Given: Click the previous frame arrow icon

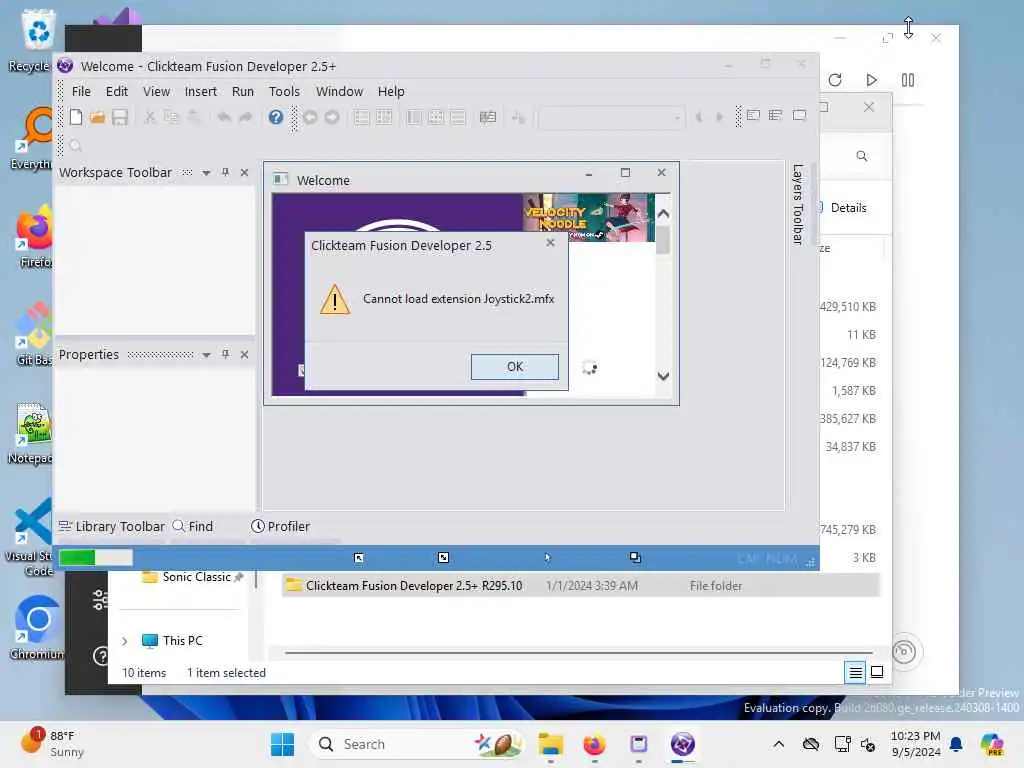Looking at the screenshot, I should click(x=699, y=117).
